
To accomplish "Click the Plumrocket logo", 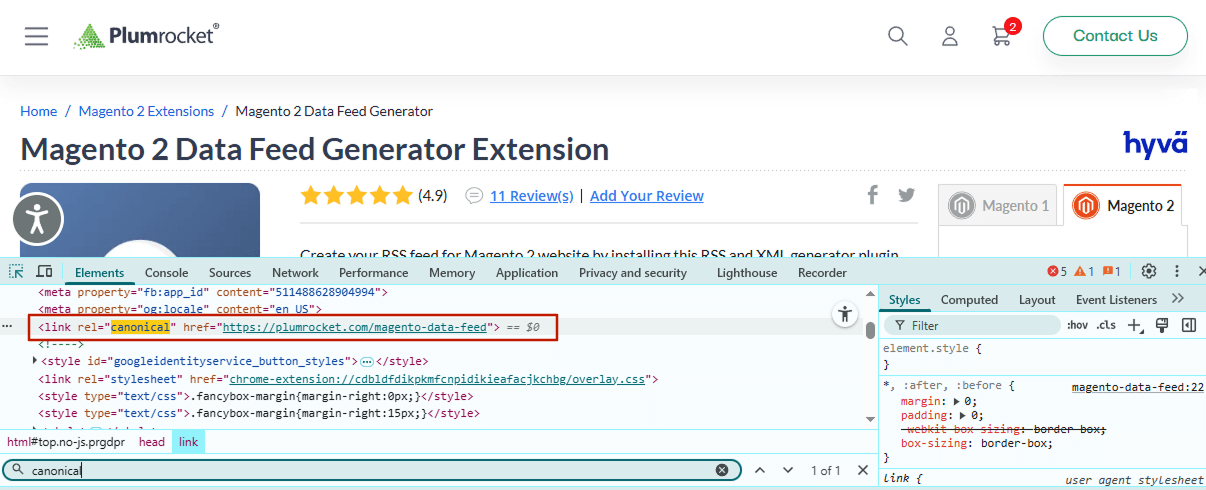I will [x=146, y=36].
